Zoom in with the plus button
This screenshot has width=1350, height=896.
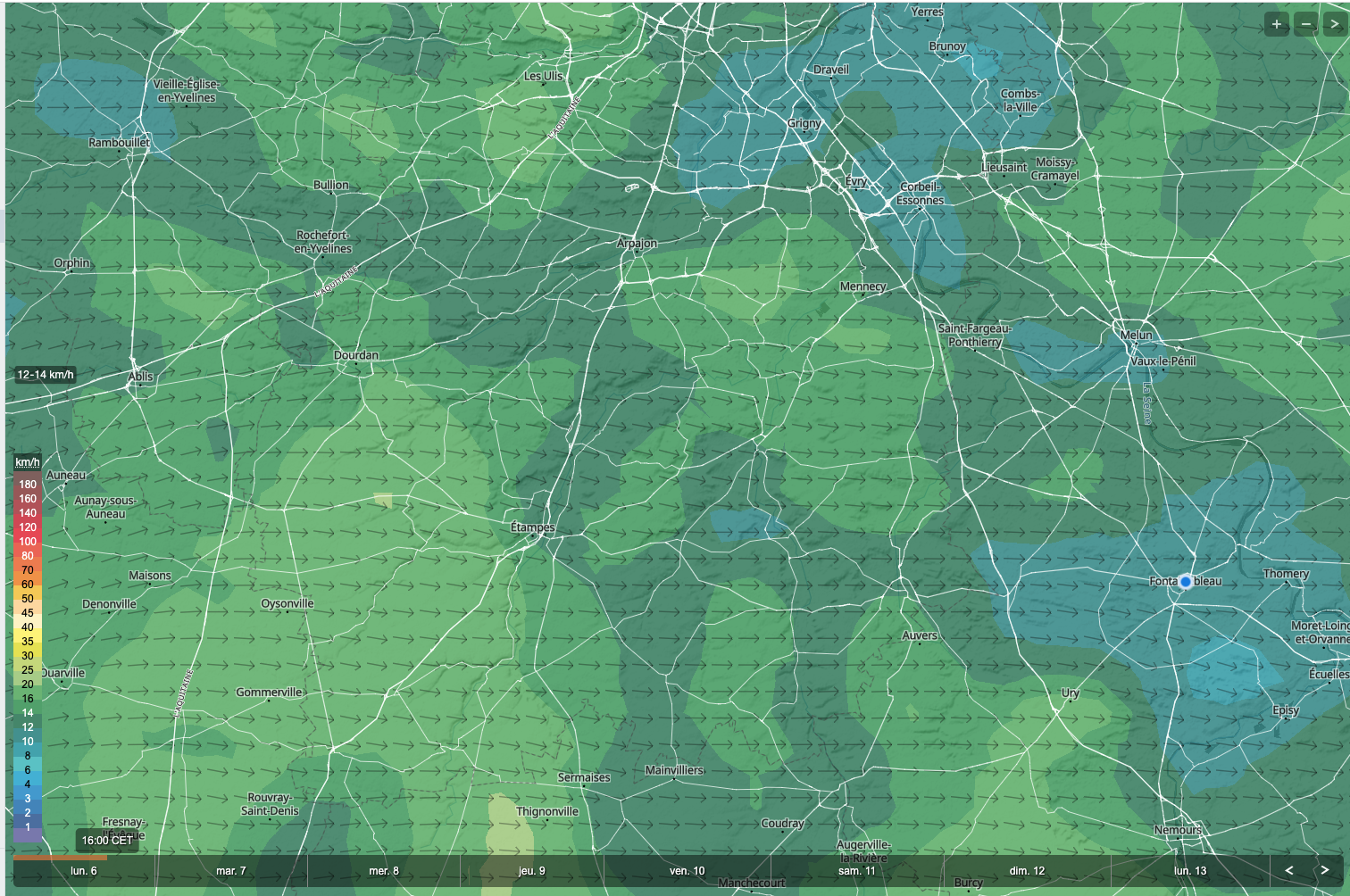pyautogui.click(x=1277, y=24)
